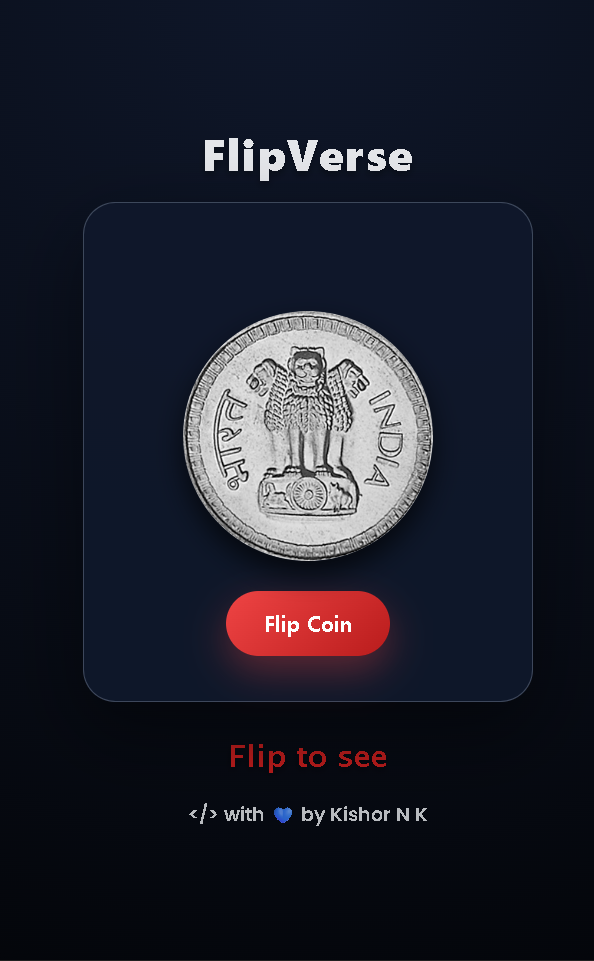Click the word "see" in the red text
The width and height of the screenshot is (594, 961).
[362, 758]
